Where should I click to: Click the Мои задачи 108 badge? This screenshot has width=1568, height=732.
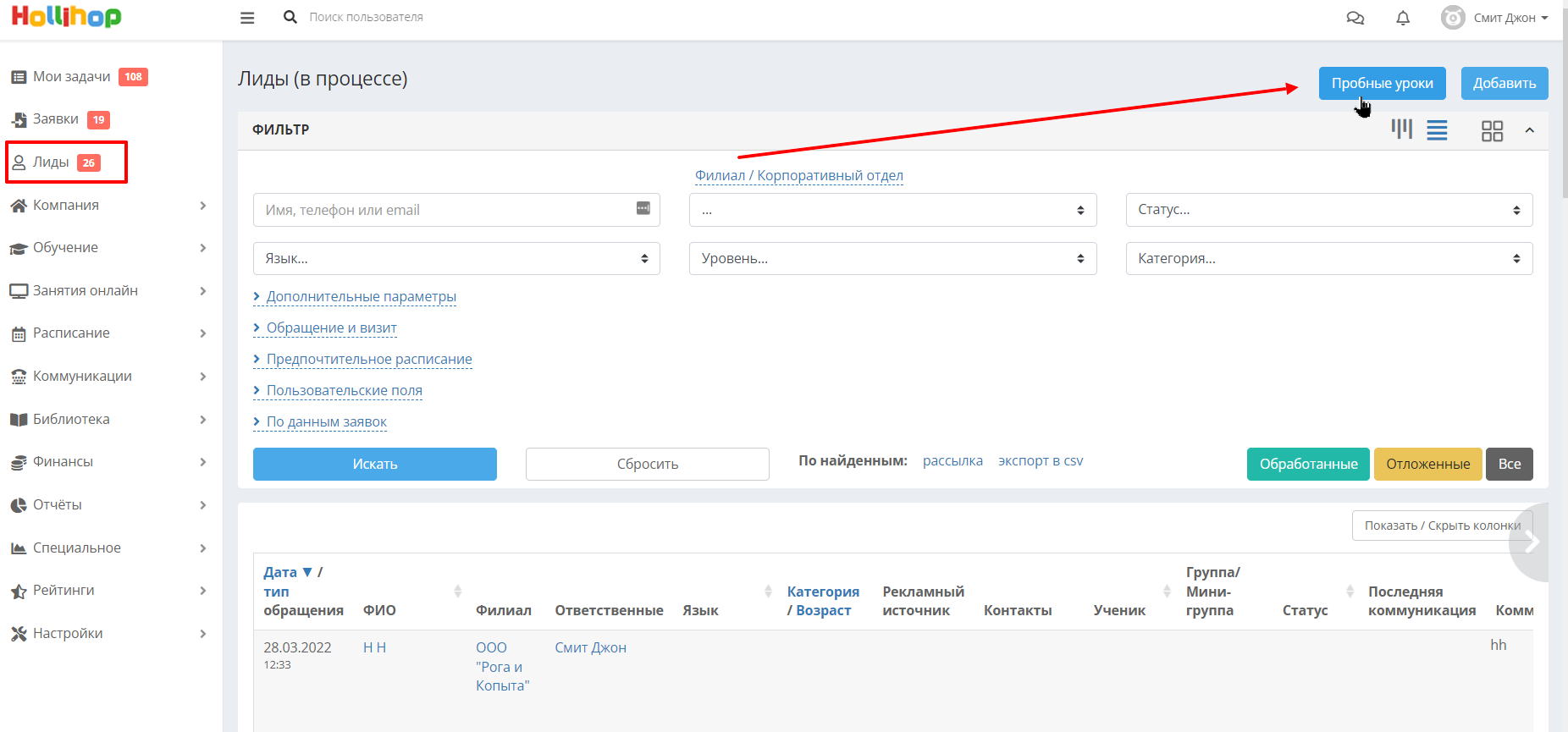(x=133, y=77)
